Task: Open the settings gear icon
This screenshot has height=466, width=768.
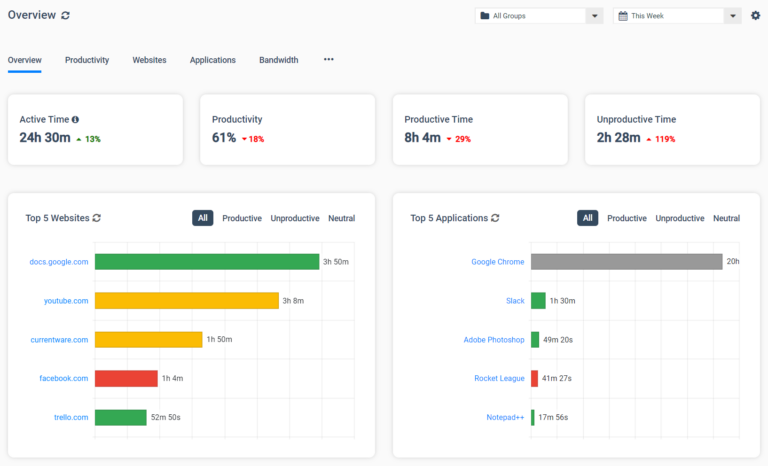Action: pos(755,16)
